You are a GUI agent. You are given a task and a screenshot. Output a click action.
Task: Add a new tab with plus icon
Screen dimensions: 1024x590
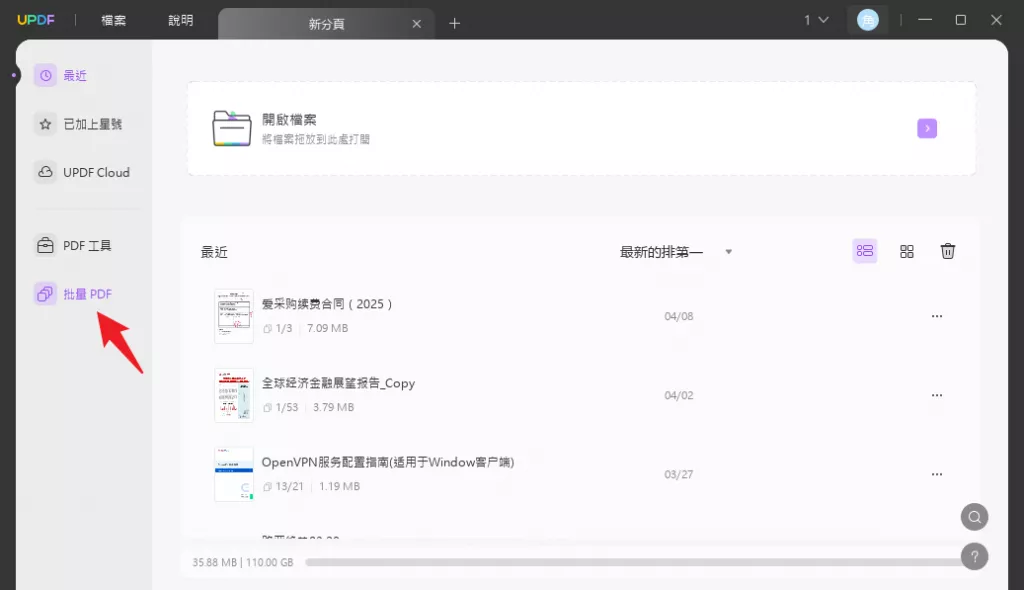(455, 24)
